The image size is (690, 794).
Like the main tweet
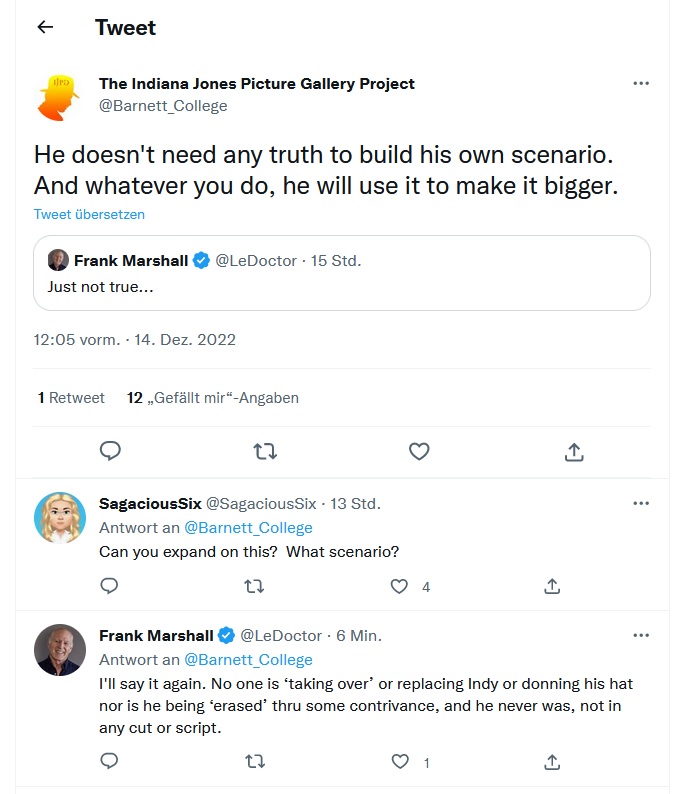(419, 451)
